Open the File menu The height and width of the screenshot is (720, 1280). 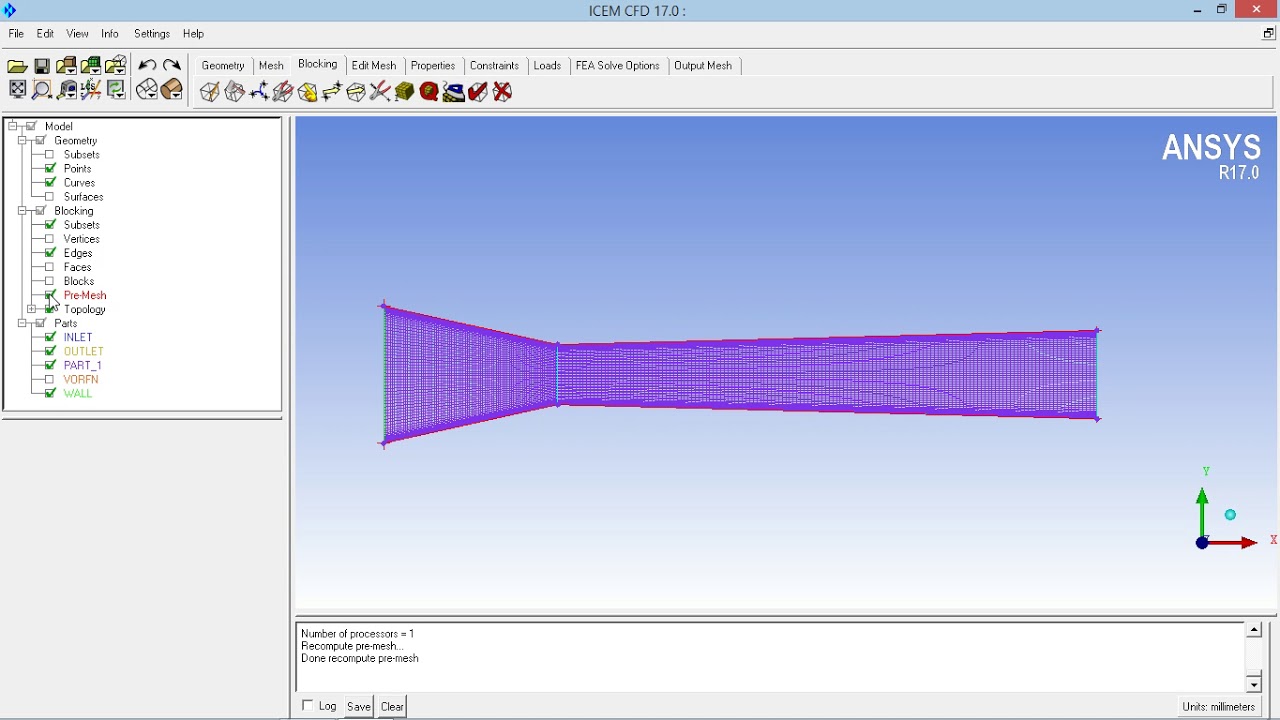pos(16,34)
